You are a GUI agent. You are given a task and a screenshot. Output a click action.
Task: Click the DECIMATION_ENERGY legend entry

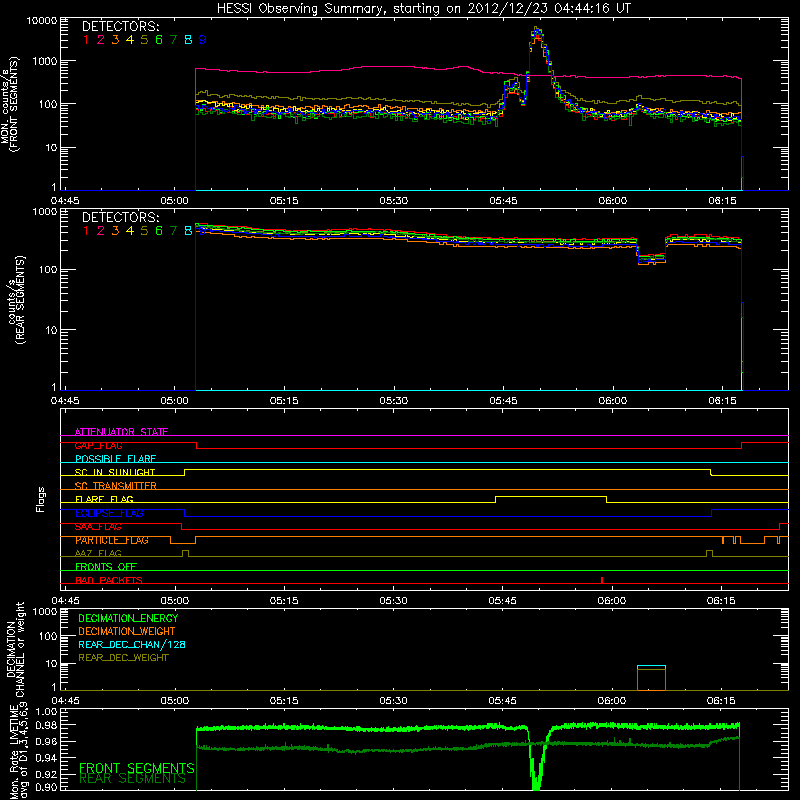128,618
